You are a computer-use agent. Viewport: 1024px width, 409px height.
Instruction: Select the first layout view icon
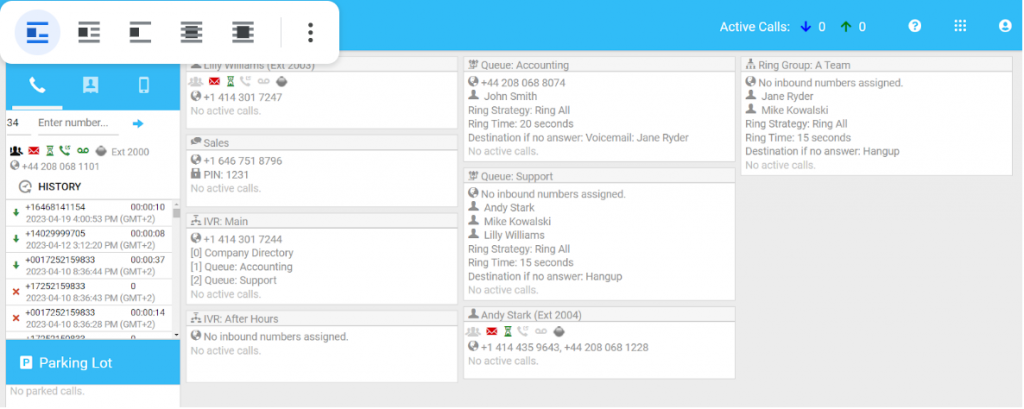point(37,32)
